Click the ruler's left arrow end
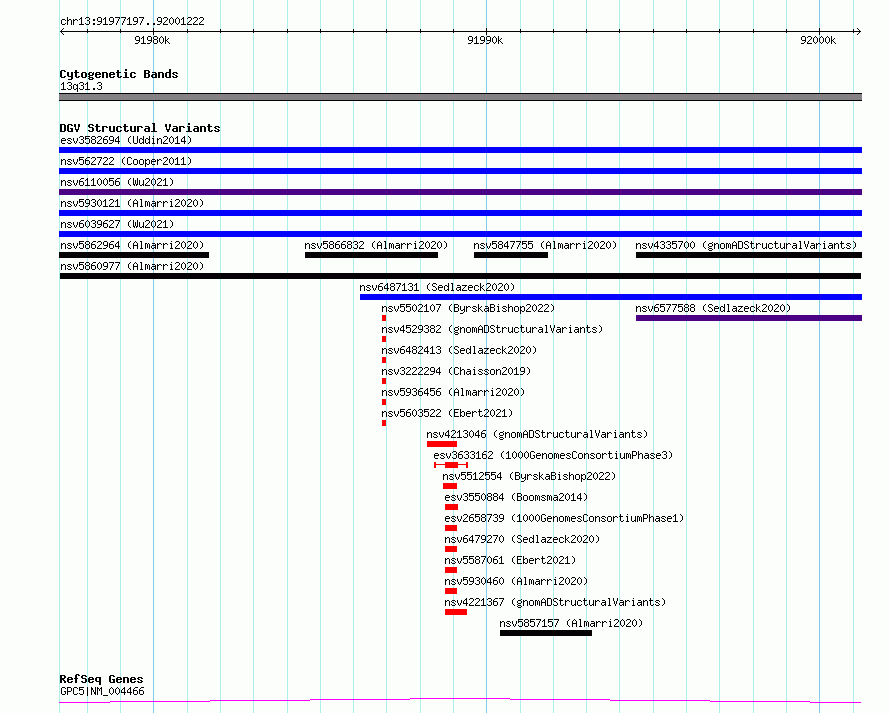Viewport: 890px width, 713px height. pos(62,31)
